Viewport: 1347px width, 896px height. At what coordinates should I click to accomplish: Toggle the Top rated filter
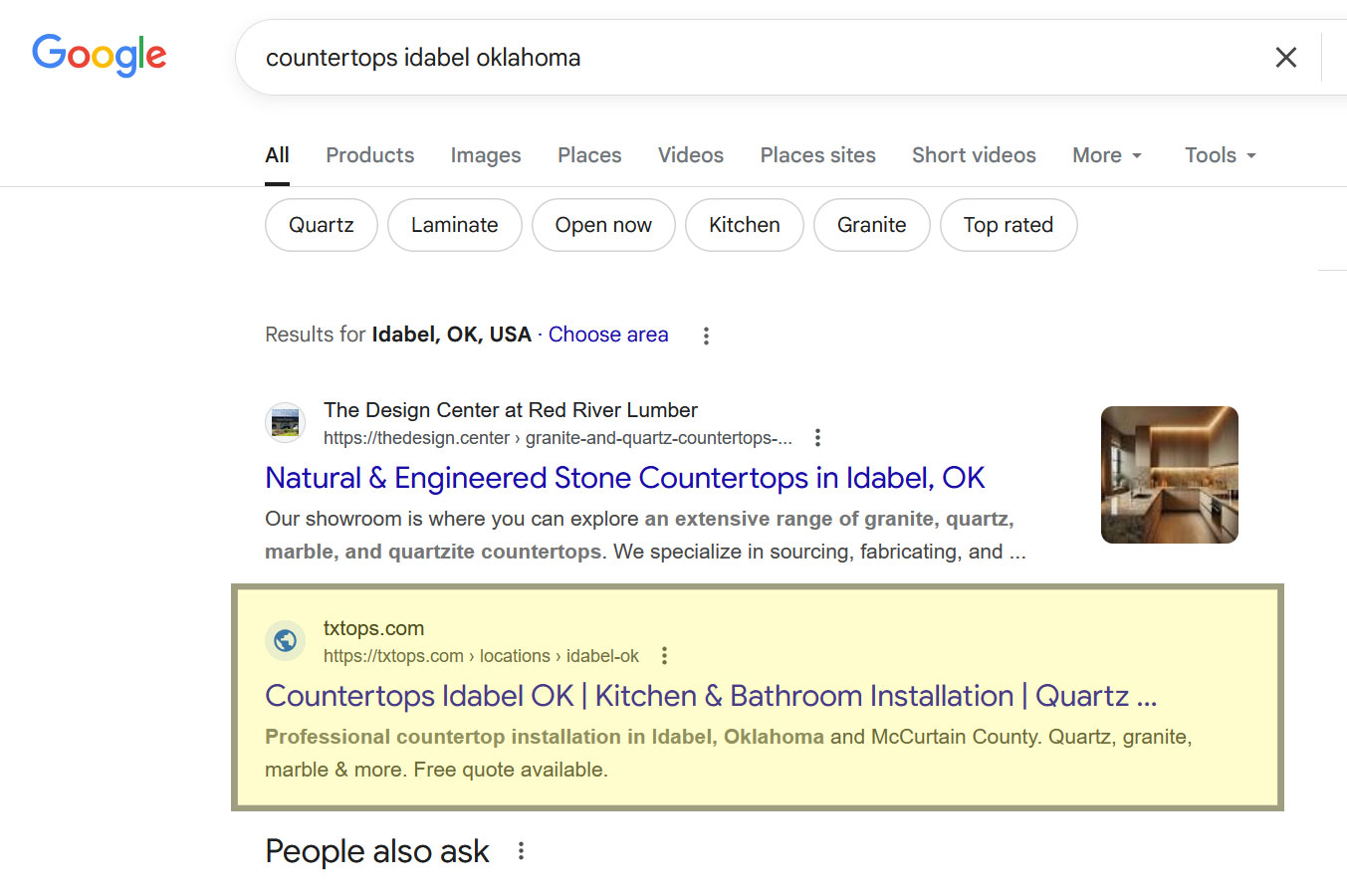1009,225
